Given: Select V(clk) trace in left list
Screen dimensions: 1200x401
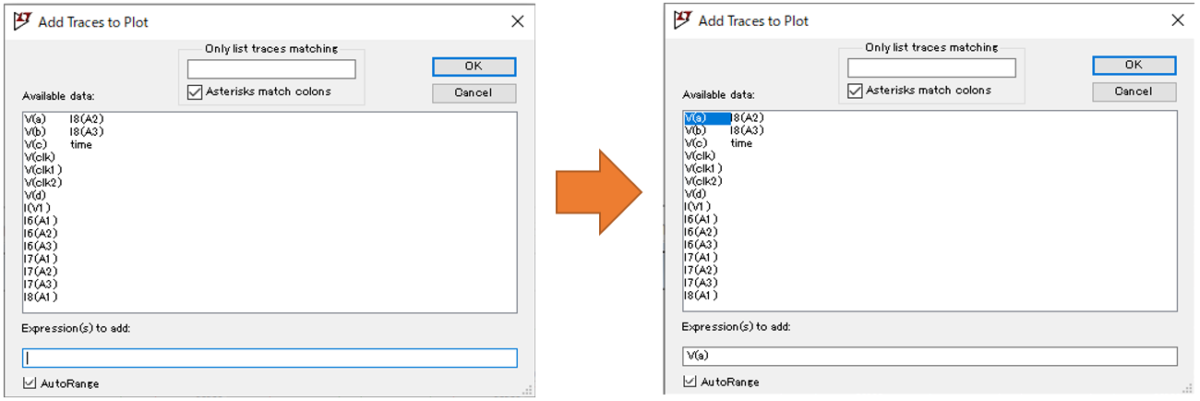Looking at the screenshot, I should (x=40, y=157).
